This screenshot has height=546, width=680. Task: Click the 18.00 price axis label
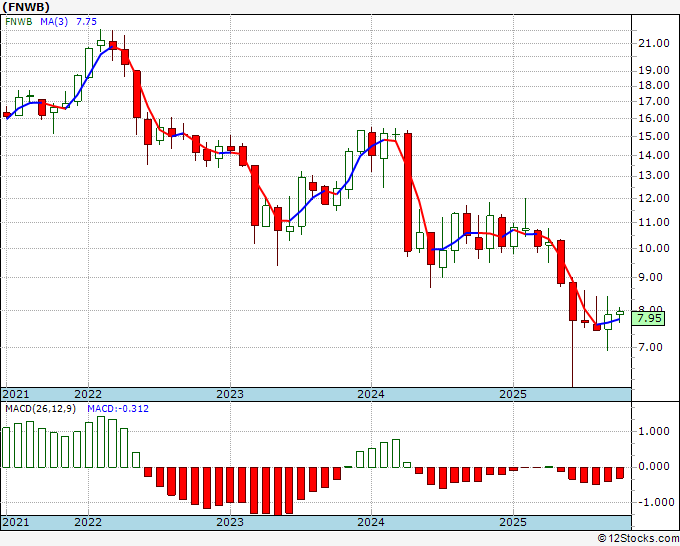tap(654, 85)
